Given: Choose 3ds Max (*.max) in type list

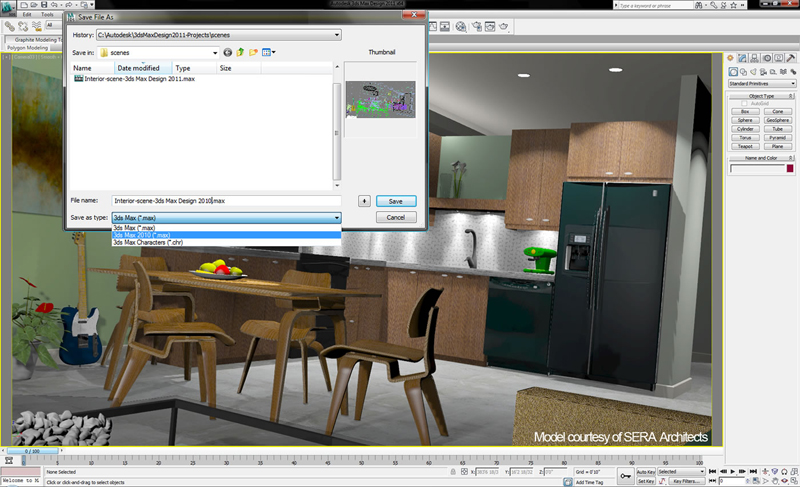Looking at the screenshot, I should (227, 227).
